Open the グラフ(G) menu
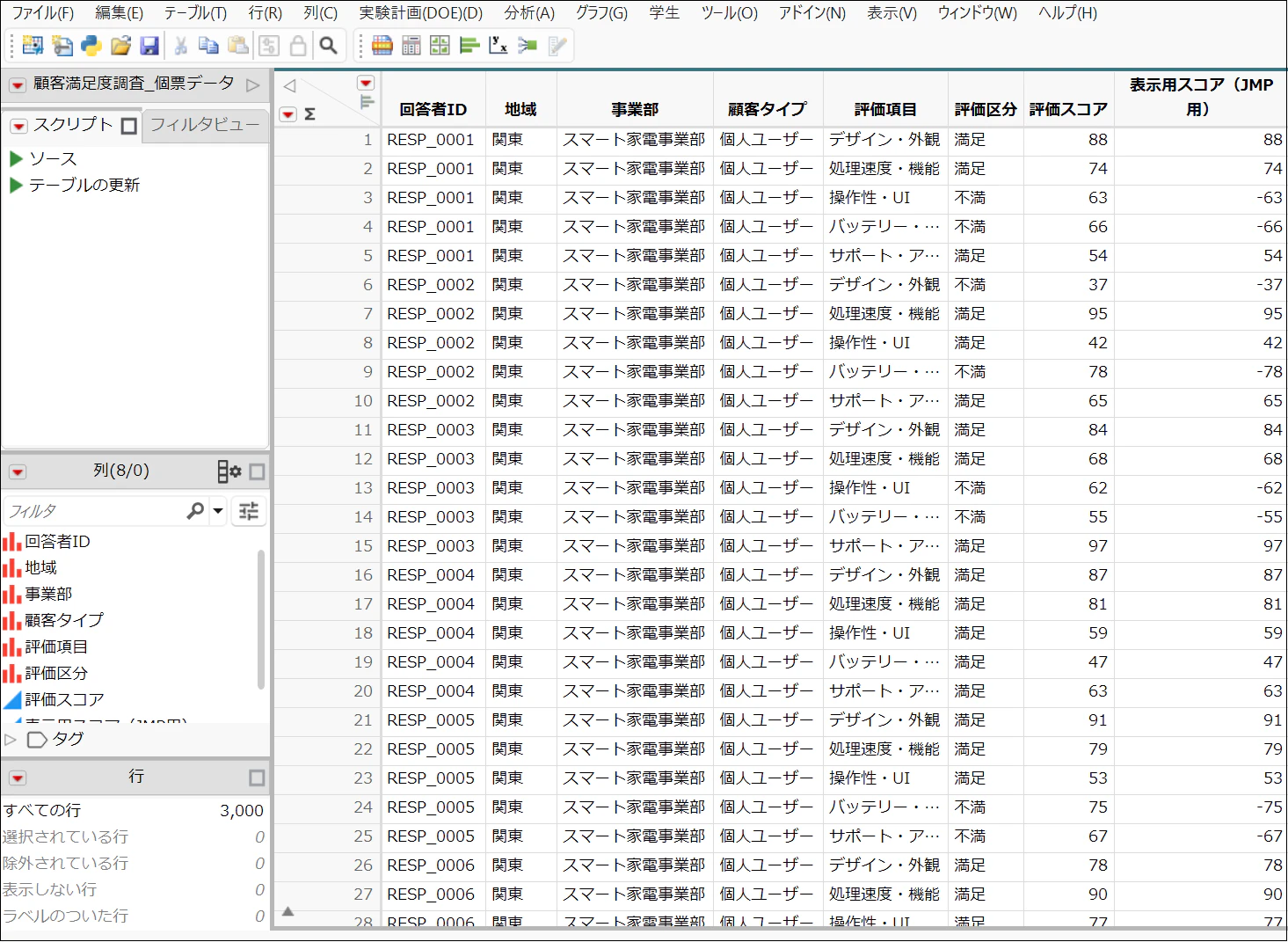Viewport: 1288px width, 942px height. pyautogui.click(x=601, y=13)
